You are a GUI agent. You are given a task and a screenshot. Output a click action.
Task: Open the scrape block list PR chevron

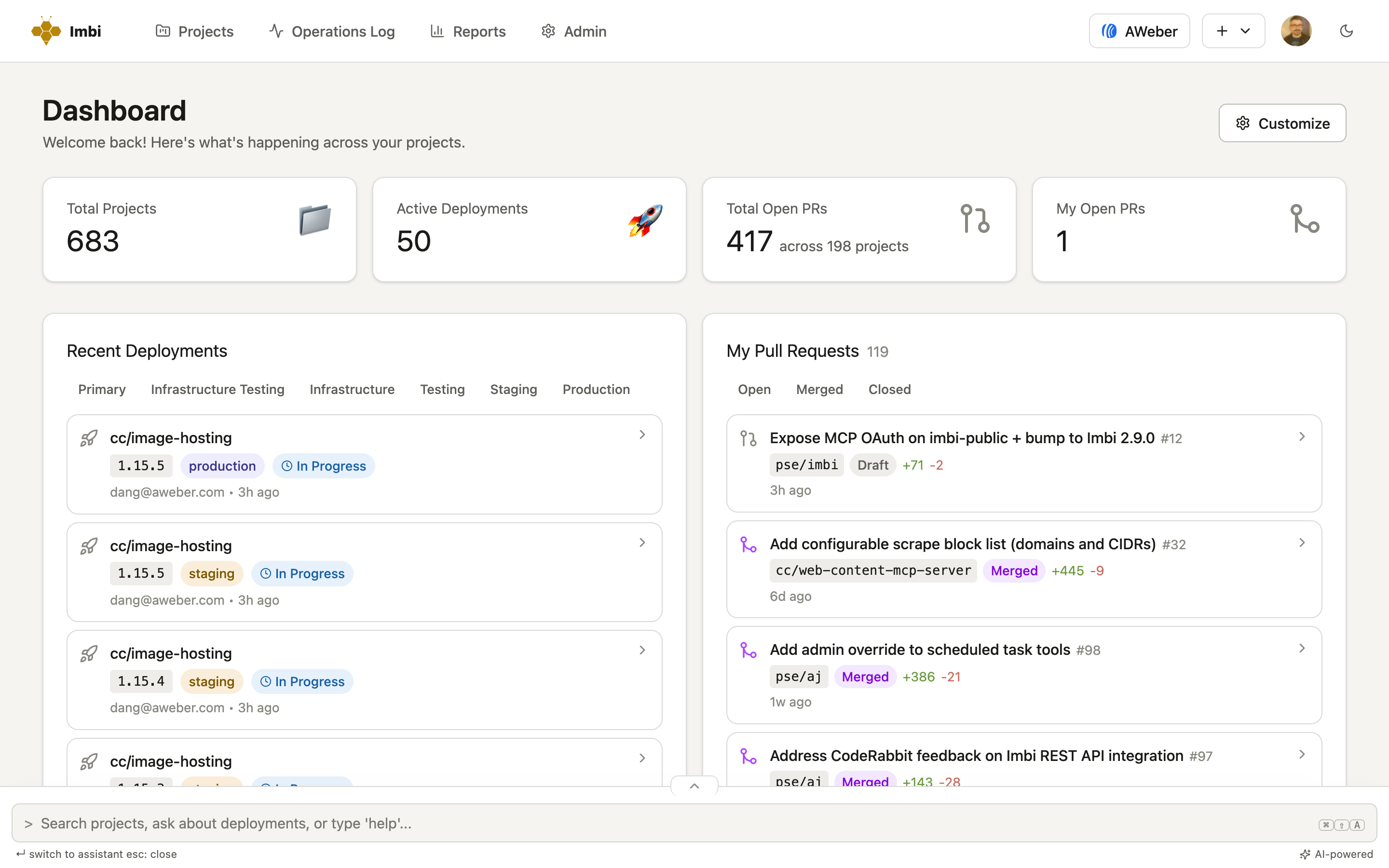tap(1302, 542)
